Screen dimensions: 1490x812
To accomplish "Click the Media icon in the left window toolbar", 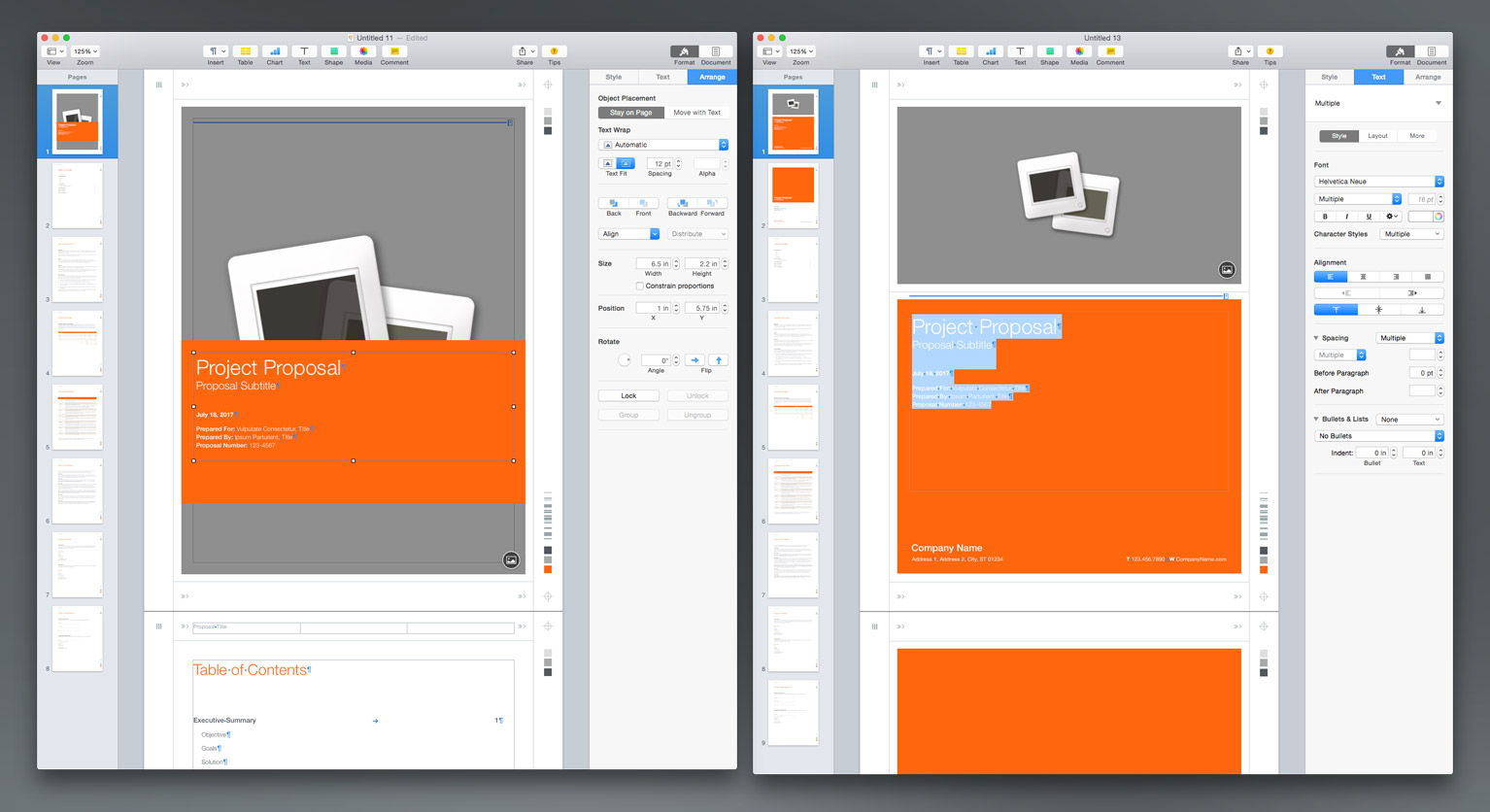I will pyautogui.click(x=363, y=51).
